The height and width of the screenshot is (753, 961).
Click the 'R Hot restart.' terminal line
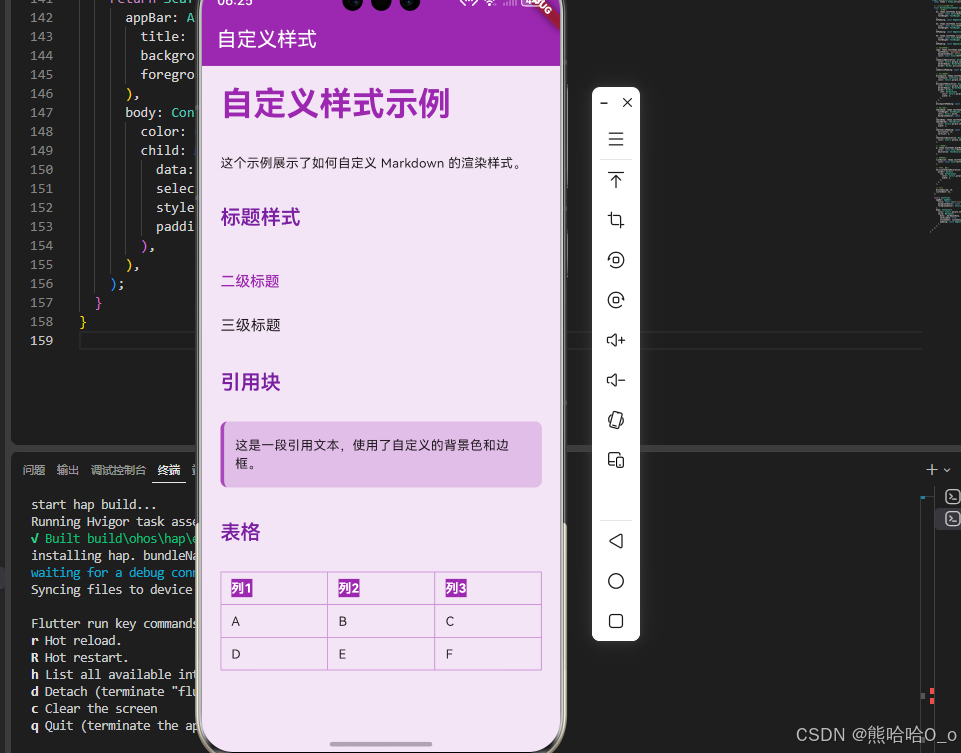click(x=80, y=657)
